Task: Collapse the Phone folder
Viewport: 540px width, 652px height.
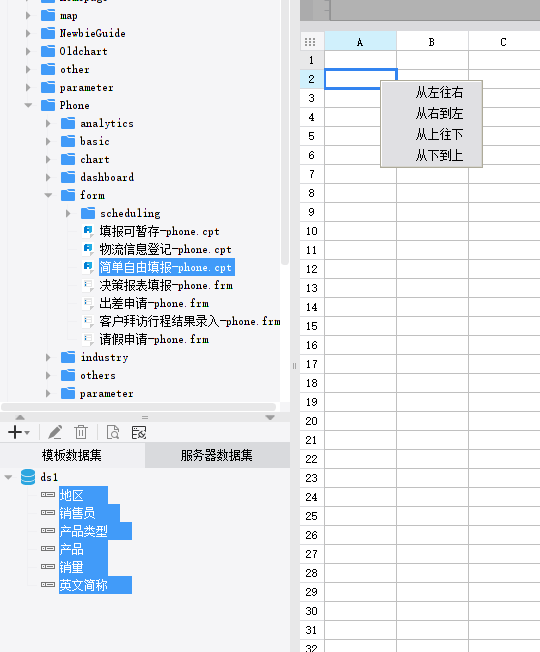Action: point(28,105)
